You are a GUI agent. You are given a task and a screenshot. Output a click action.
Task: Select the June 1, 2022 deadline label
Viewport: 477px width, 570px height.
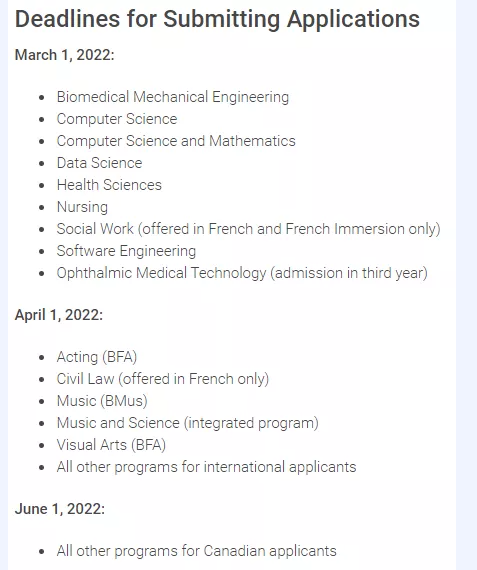60,509
